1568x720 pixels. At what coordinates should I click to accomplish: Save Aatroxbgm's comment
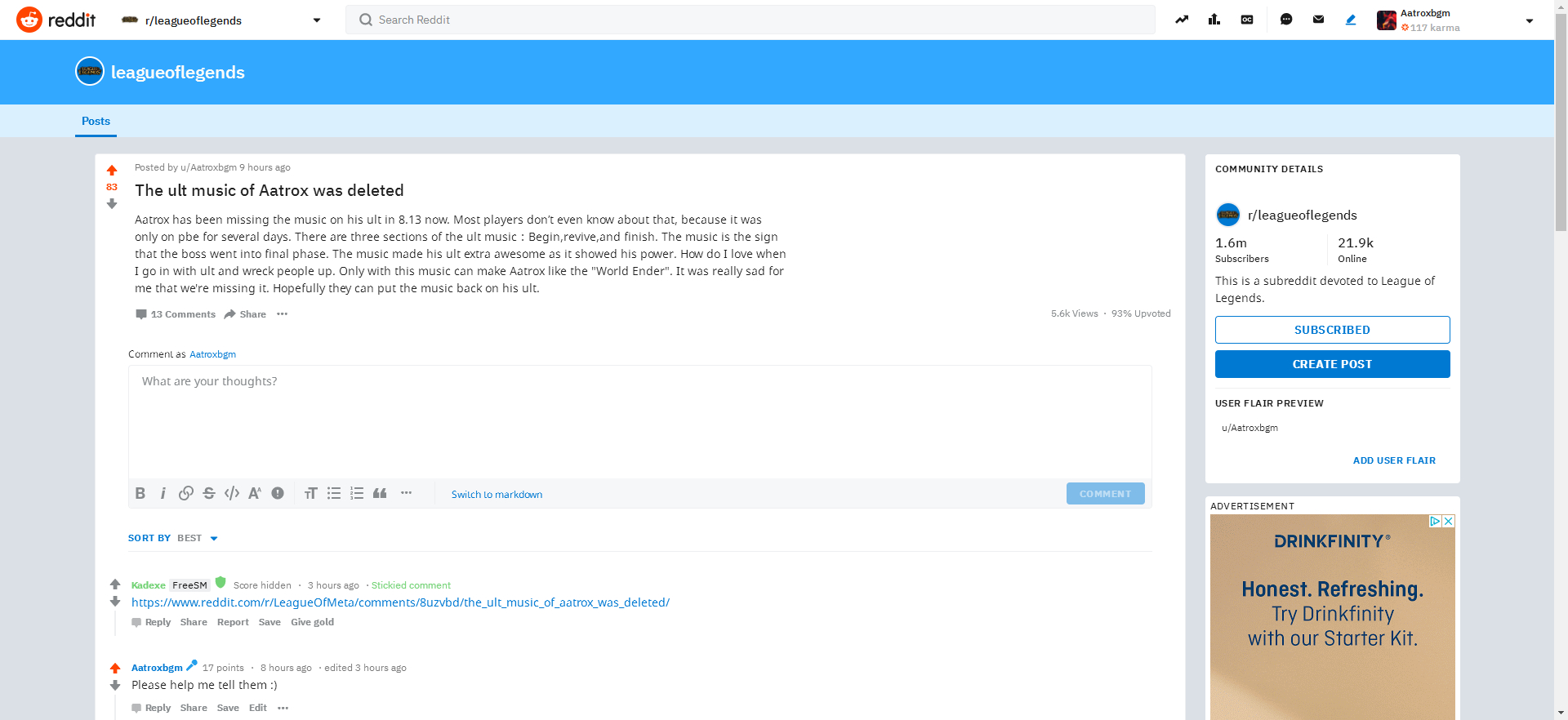(x=228, y=708)
